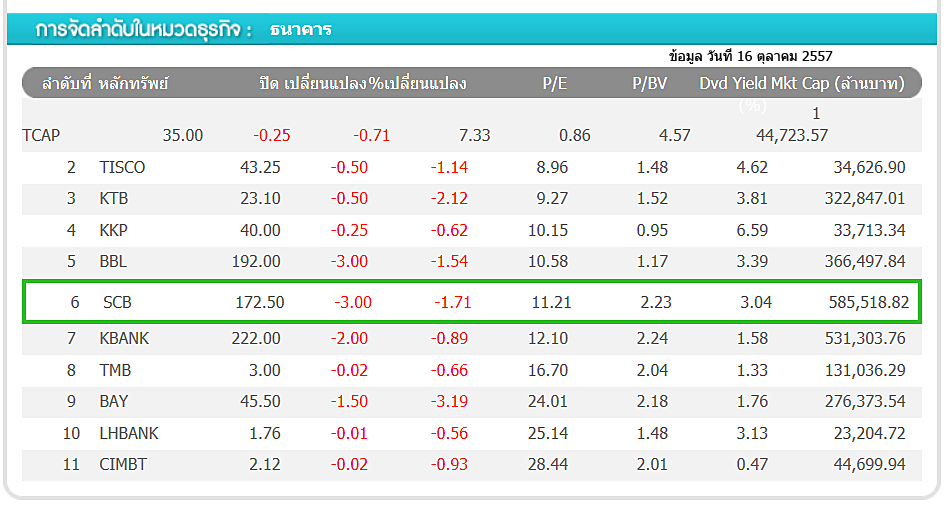Select the BAY stock symbol
The image size is (947, 531).
[114, 402]
